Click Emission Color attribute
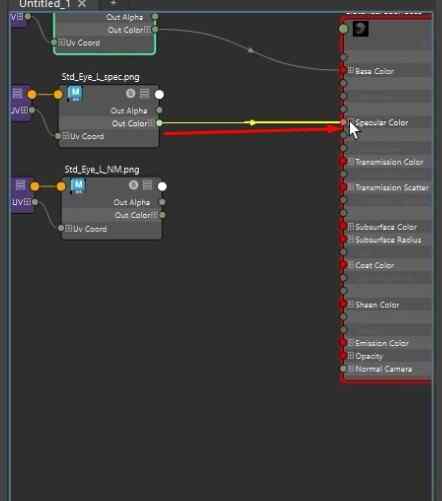The height and width of the screenshot is (501, 442). (382, 343)
